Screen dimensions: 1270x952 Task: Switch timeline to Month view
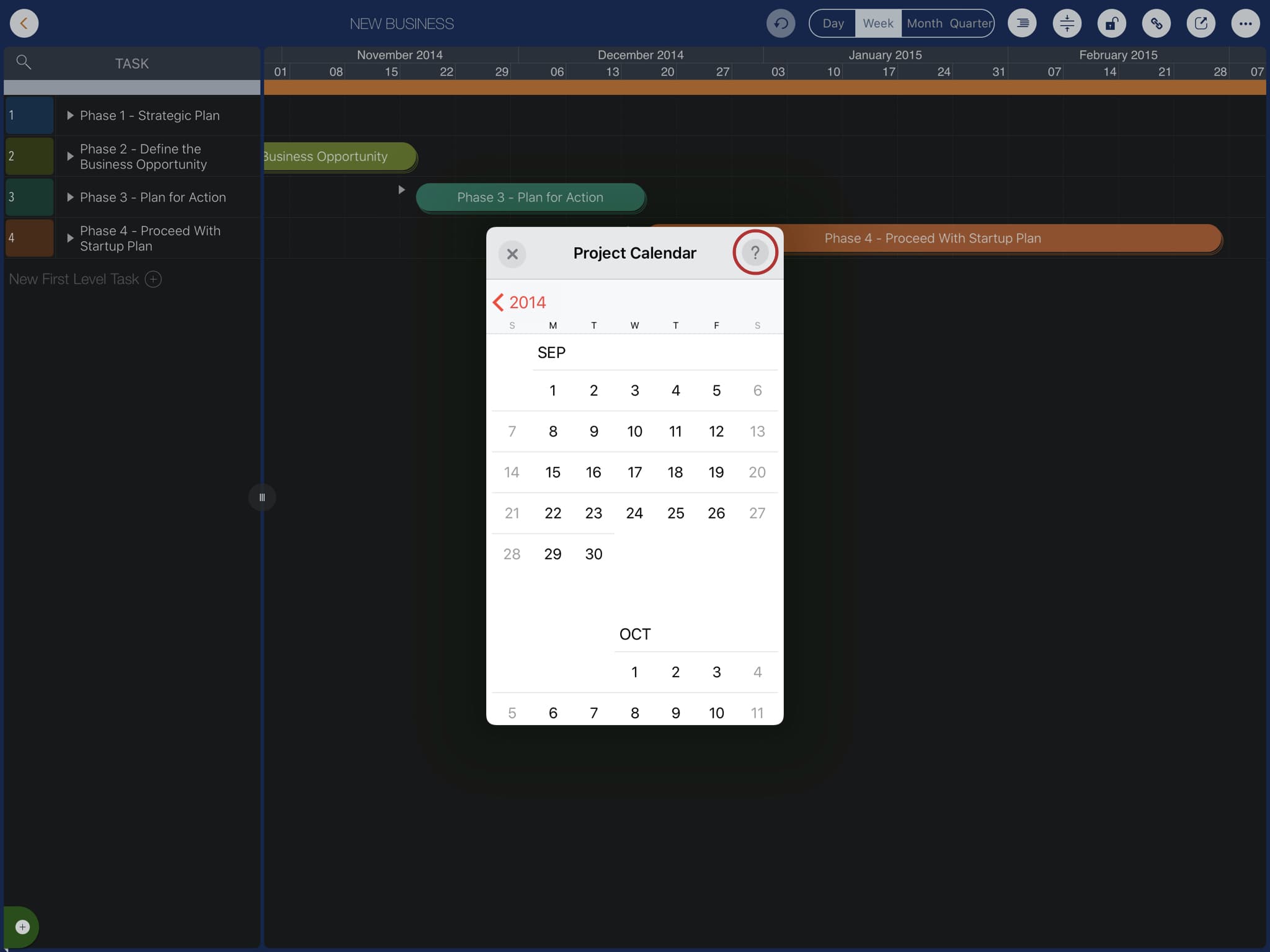(924, 24)
